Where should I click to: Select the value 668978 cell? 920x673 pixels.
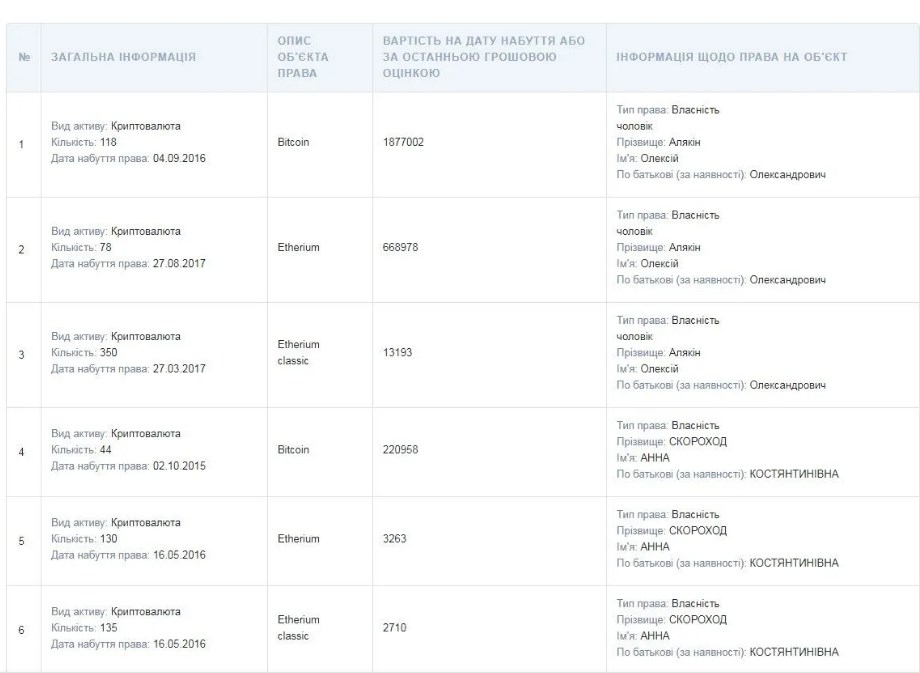point(400,248)
